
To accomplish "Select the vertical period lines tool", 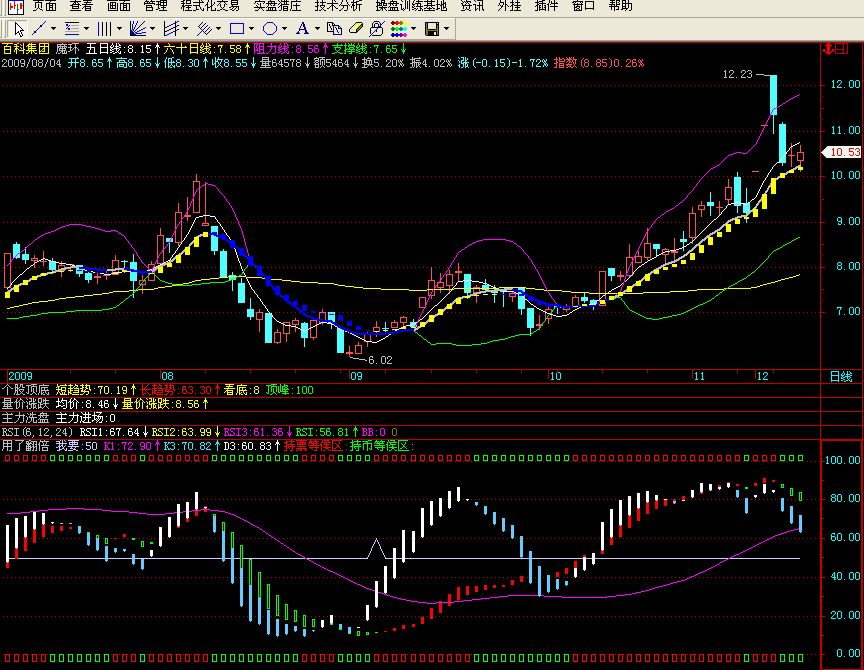I will (x=103, y=28).
